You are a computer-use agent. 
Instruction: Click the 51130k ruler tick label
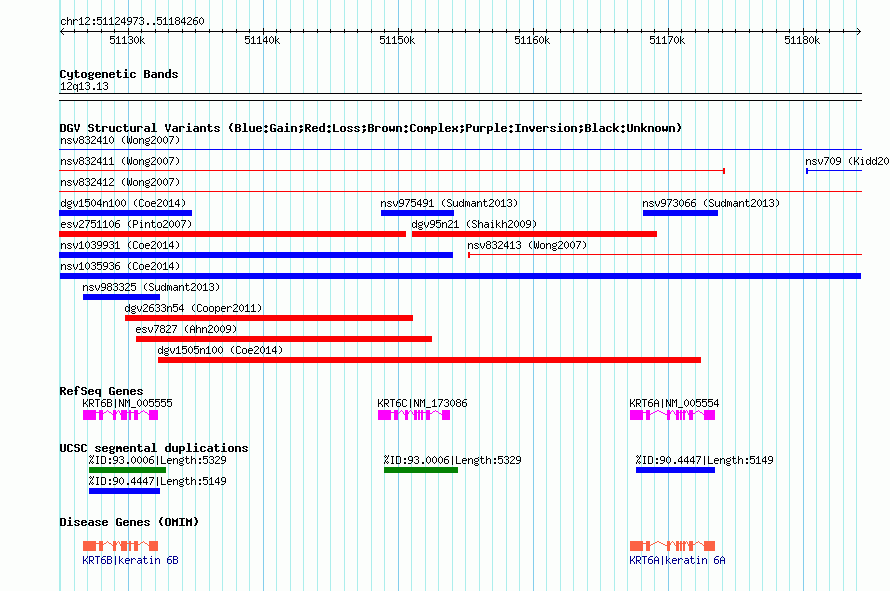coord(127,40)
